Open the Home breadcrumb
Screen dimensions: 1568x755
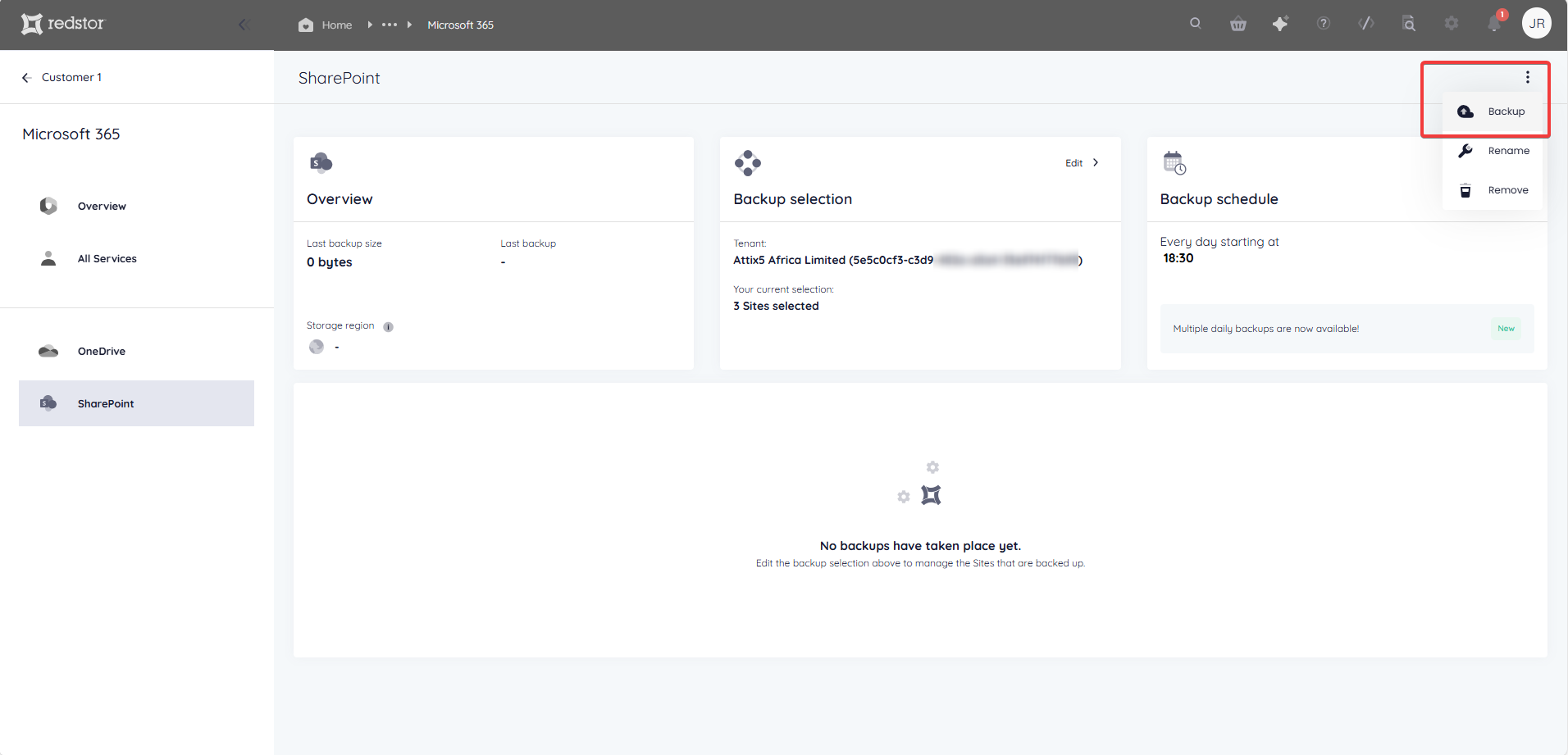[326, 25]
